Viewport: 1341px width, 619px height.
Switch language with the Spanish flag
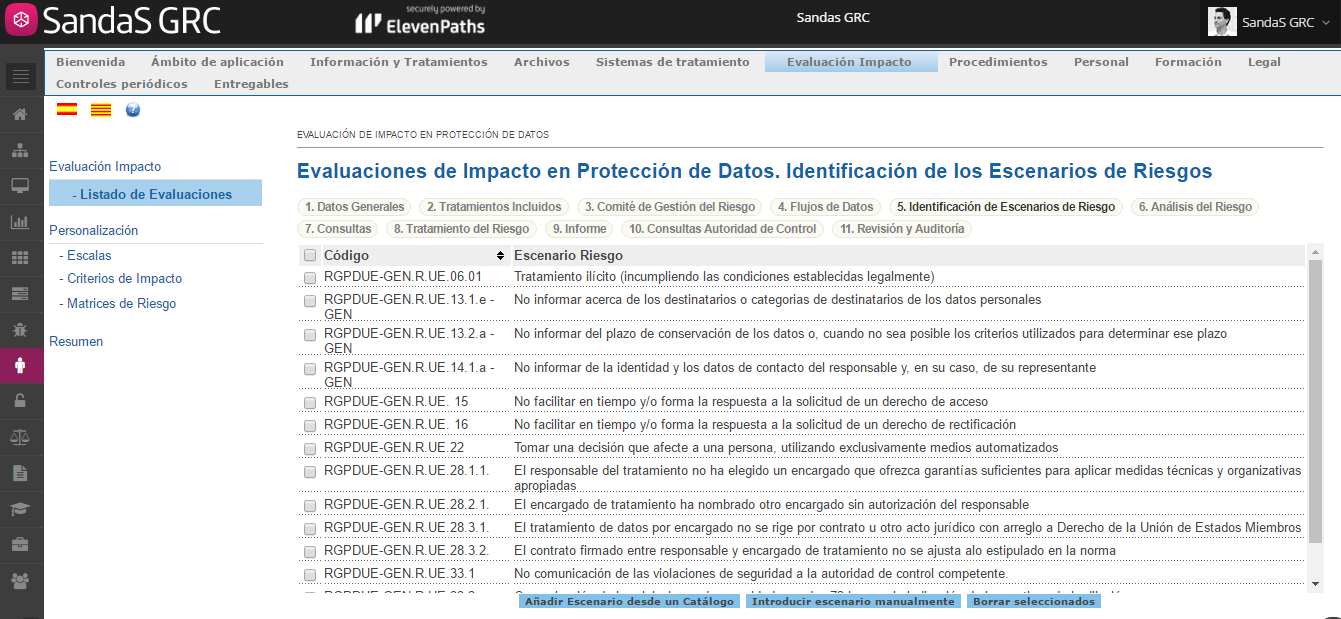click(67, 110)
